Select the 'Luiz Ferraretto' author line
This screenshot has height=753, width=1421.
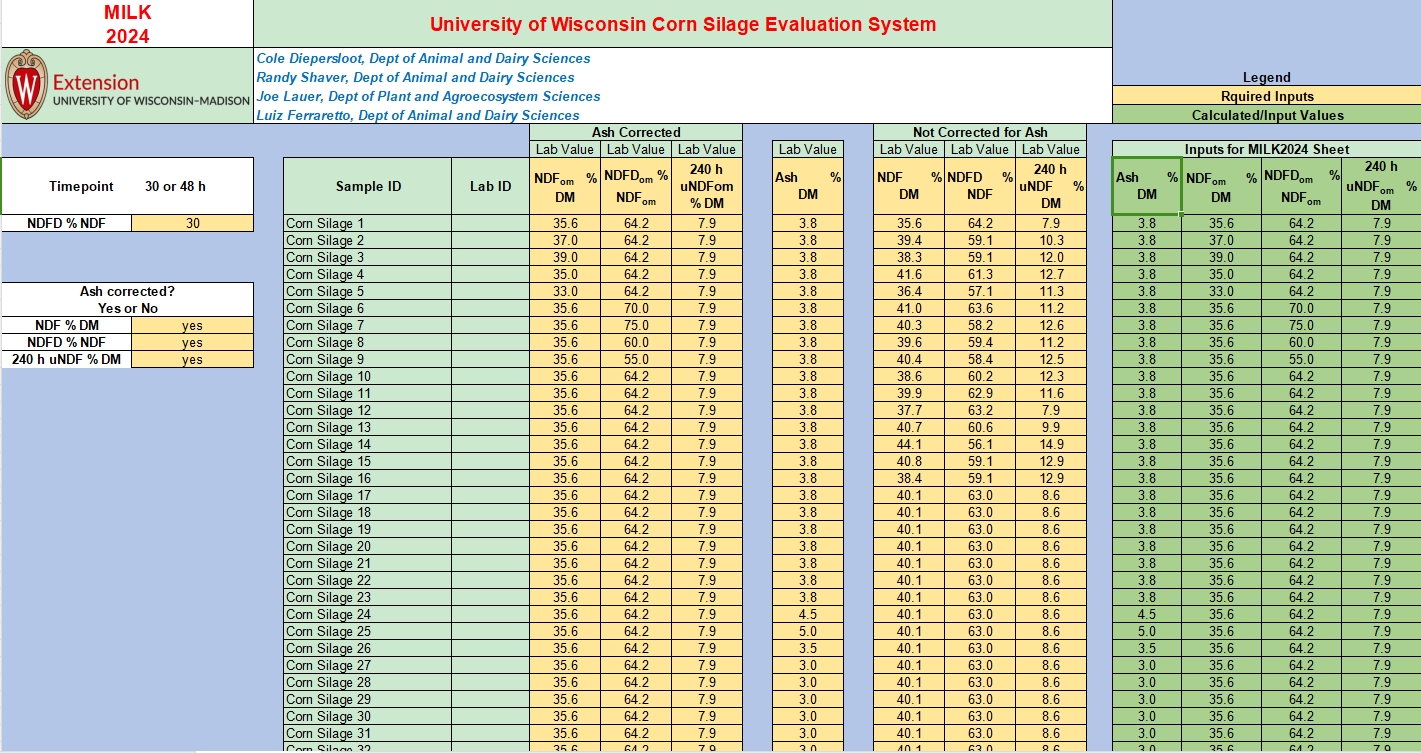coord(418,115)
